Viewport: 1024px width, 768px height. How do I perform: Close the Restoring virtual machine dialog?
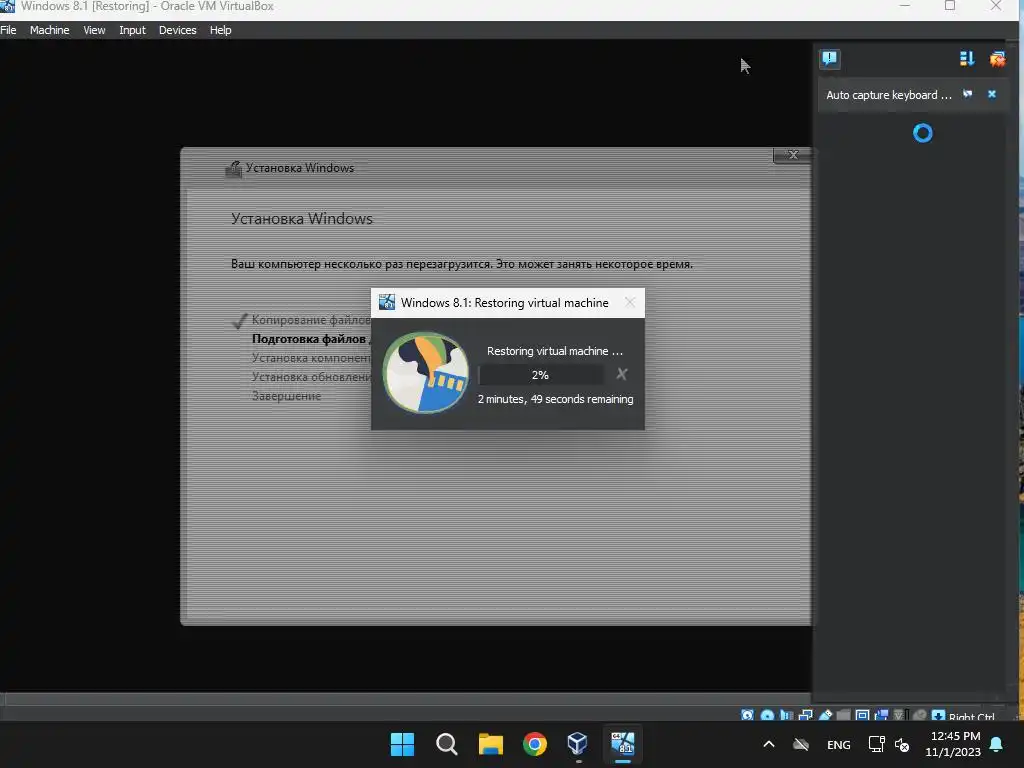pyautogui.click(x=630, y=302)
